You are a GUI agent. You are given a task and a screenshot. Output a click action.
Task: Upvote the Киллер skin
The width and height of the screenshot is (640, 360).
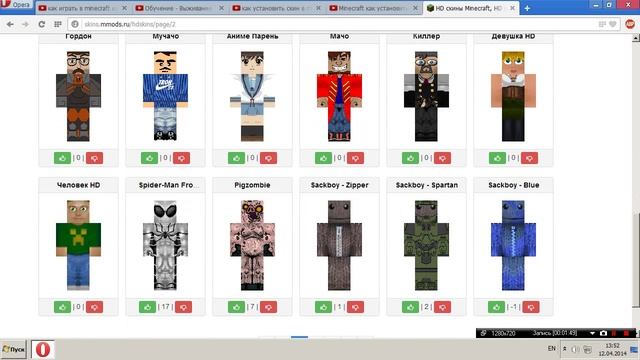click(x=410, y=158)
